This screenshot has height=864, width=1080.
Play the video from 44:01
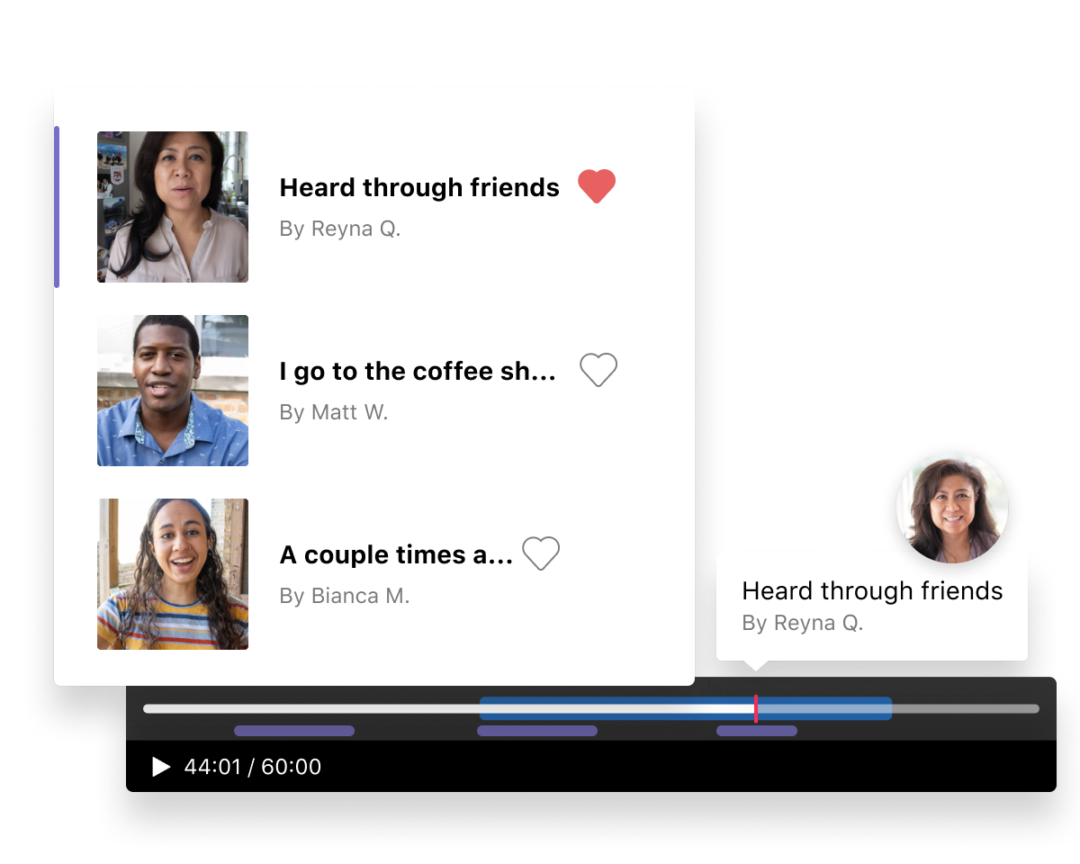pyautogui.click(x=160, y=766)
